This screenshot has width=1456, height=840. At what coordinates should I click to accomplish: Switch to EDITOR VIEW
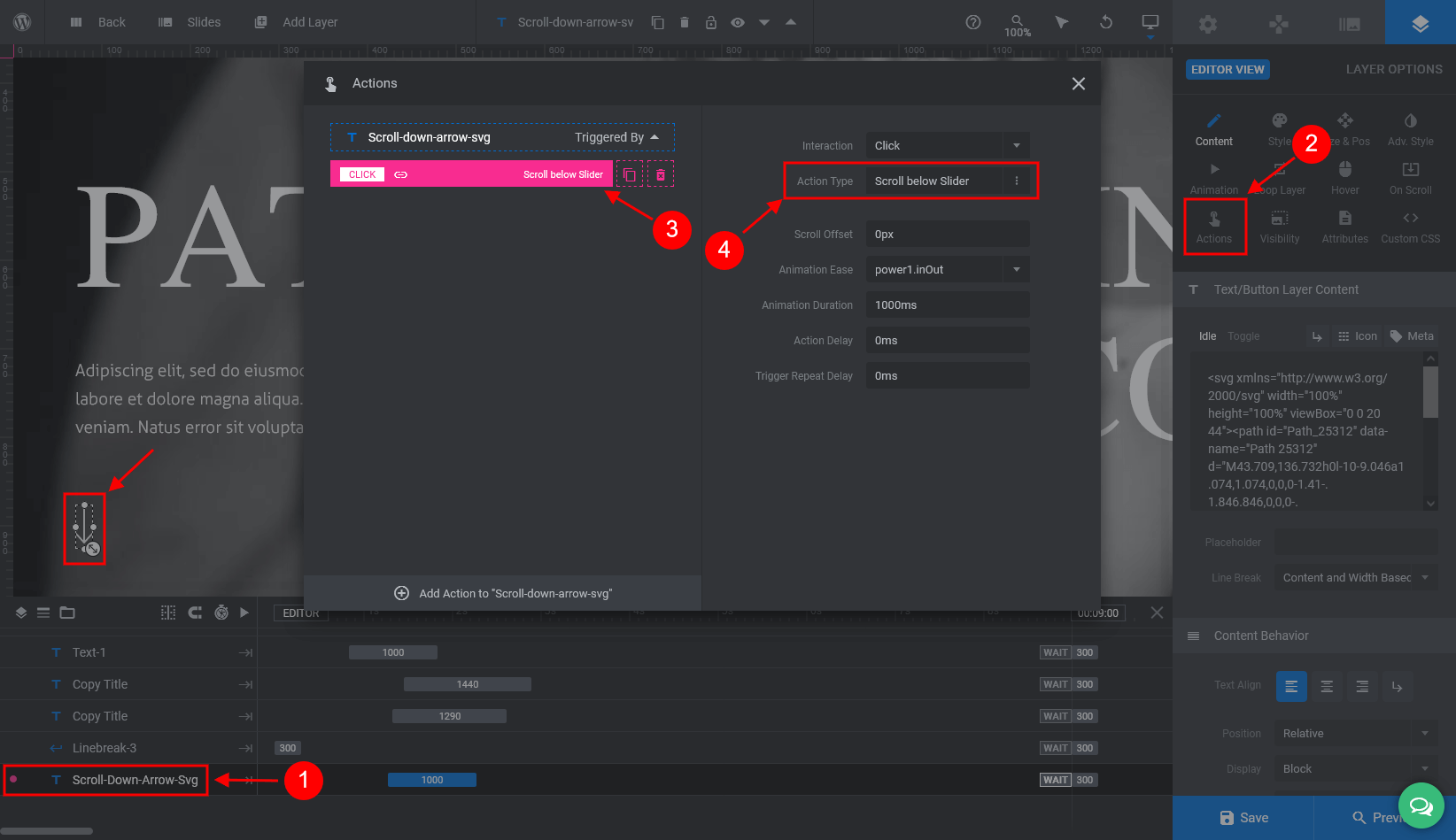point(1228,69)
